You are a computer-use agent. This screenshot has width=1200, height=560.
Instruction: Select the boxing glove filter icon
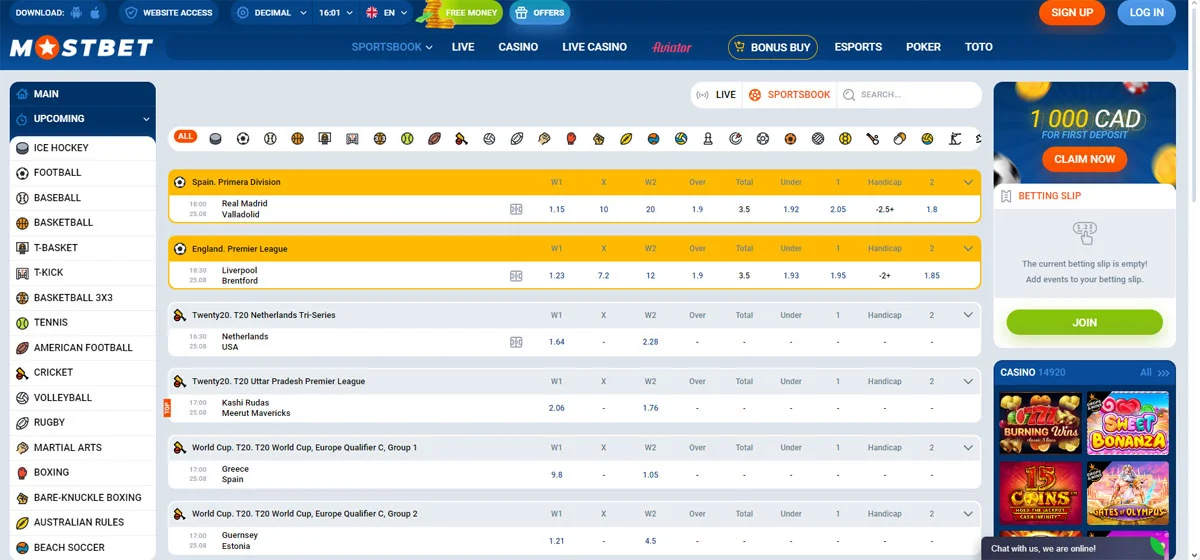[571, 138]
